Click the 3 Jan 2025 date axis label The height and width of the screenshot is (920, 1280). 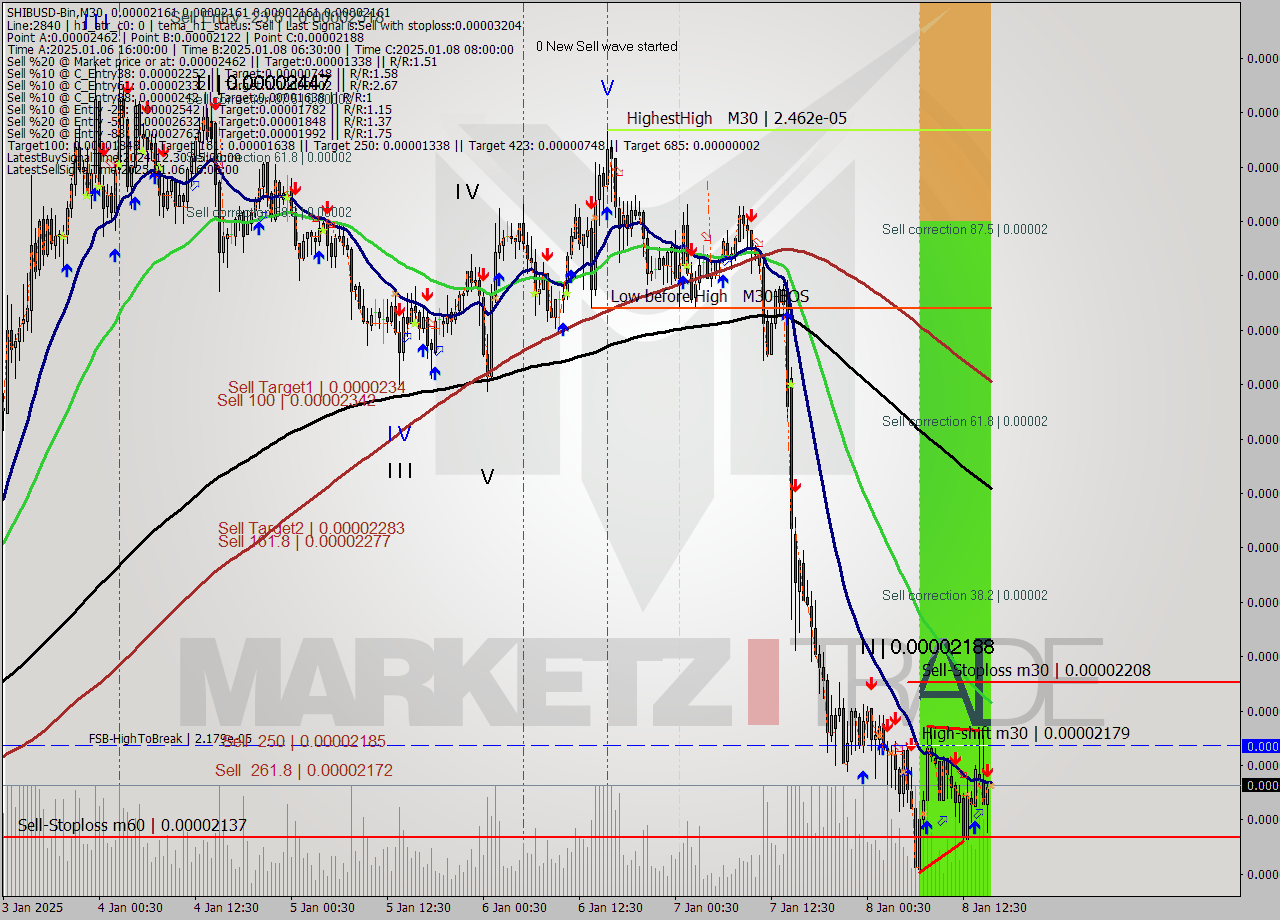point(33,908)
